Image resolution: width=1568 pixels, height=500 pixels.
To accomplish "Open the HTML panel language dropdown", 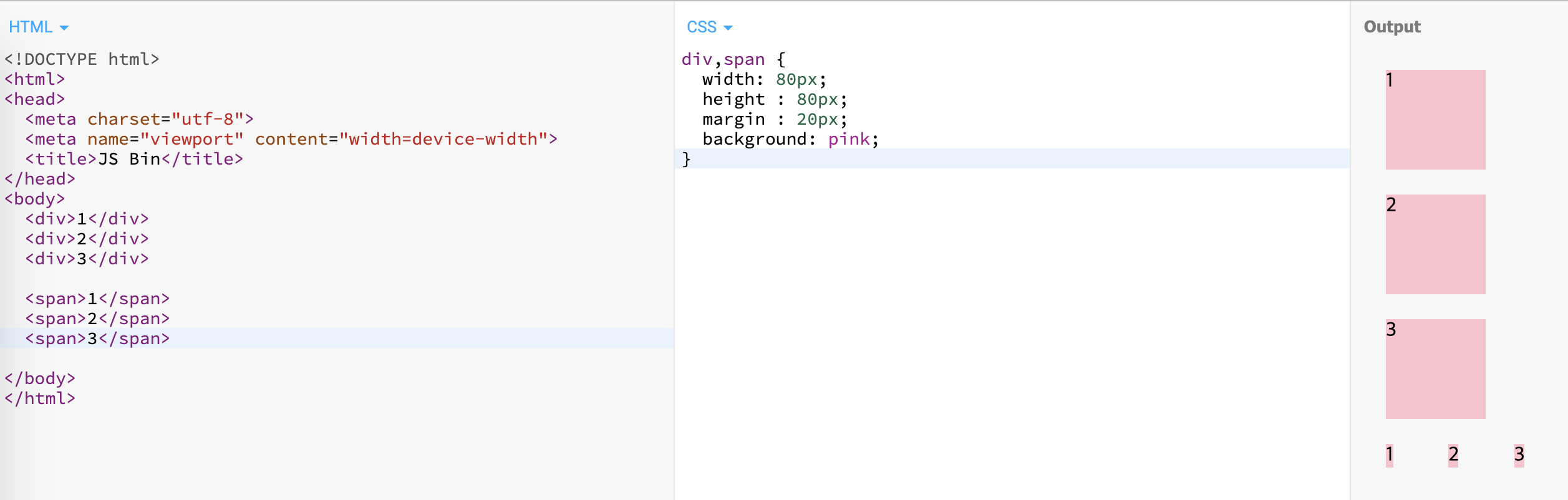I will (x=39, y=27).
